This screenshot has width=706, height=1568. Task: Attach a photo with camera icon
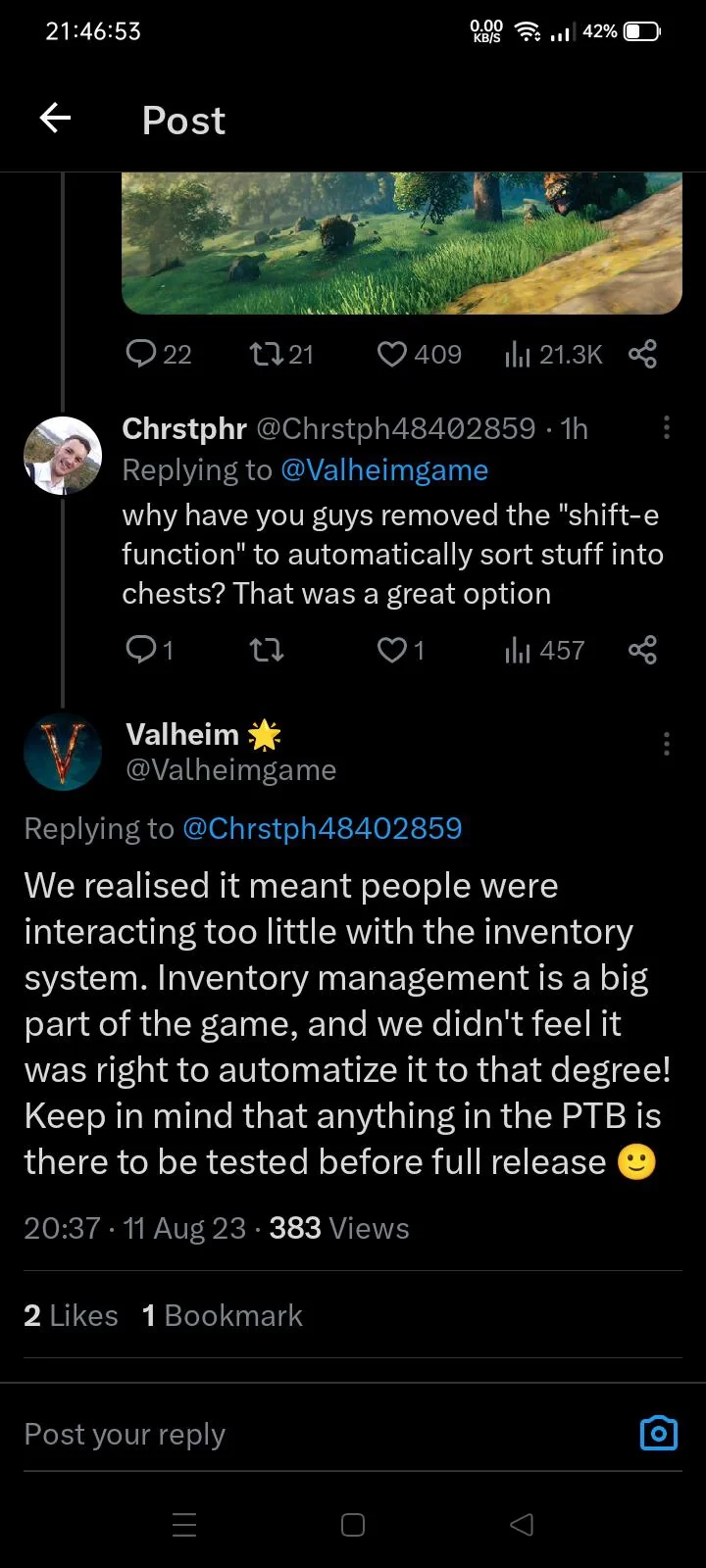click(658, 1434)
